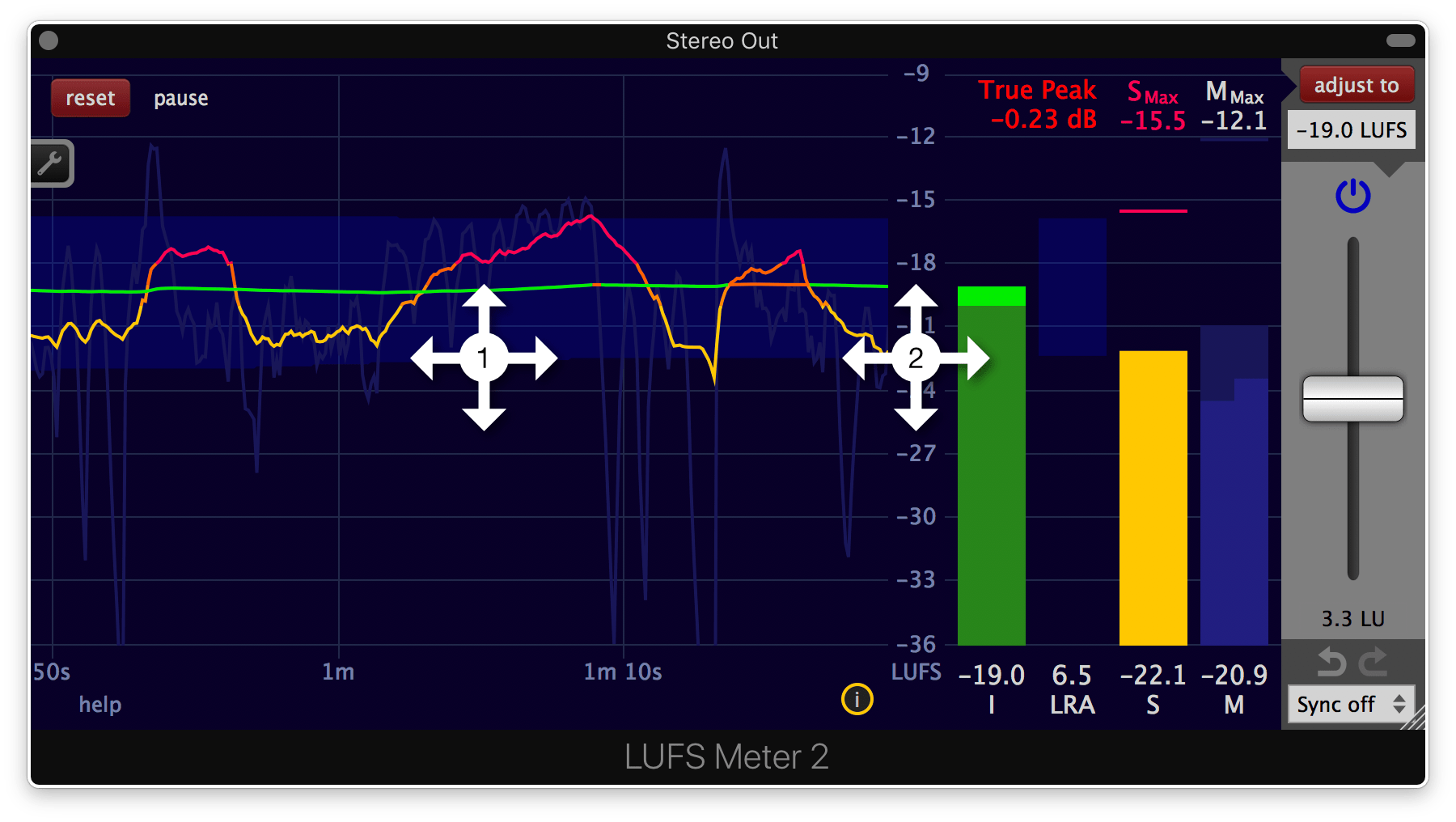Click the yellow short-term loudness bar

[x=1153, y=498]
